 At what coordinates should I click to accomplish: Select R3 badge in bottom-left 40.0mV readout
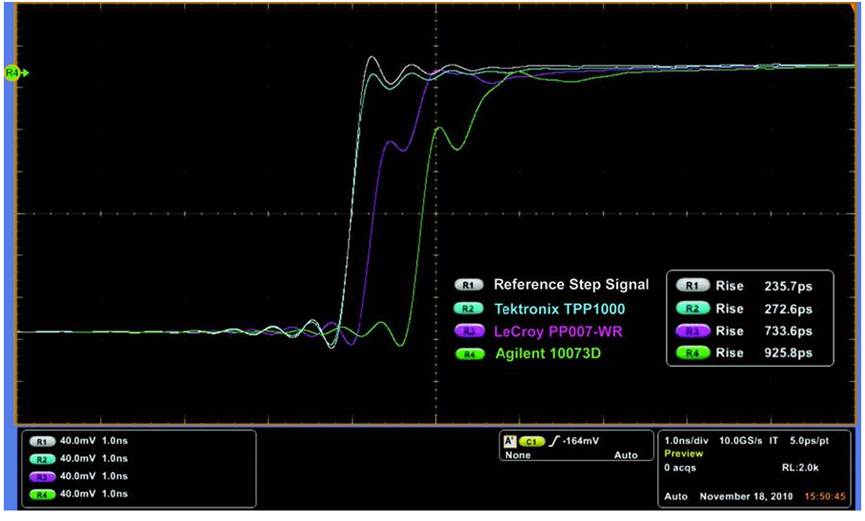point(42,476)
